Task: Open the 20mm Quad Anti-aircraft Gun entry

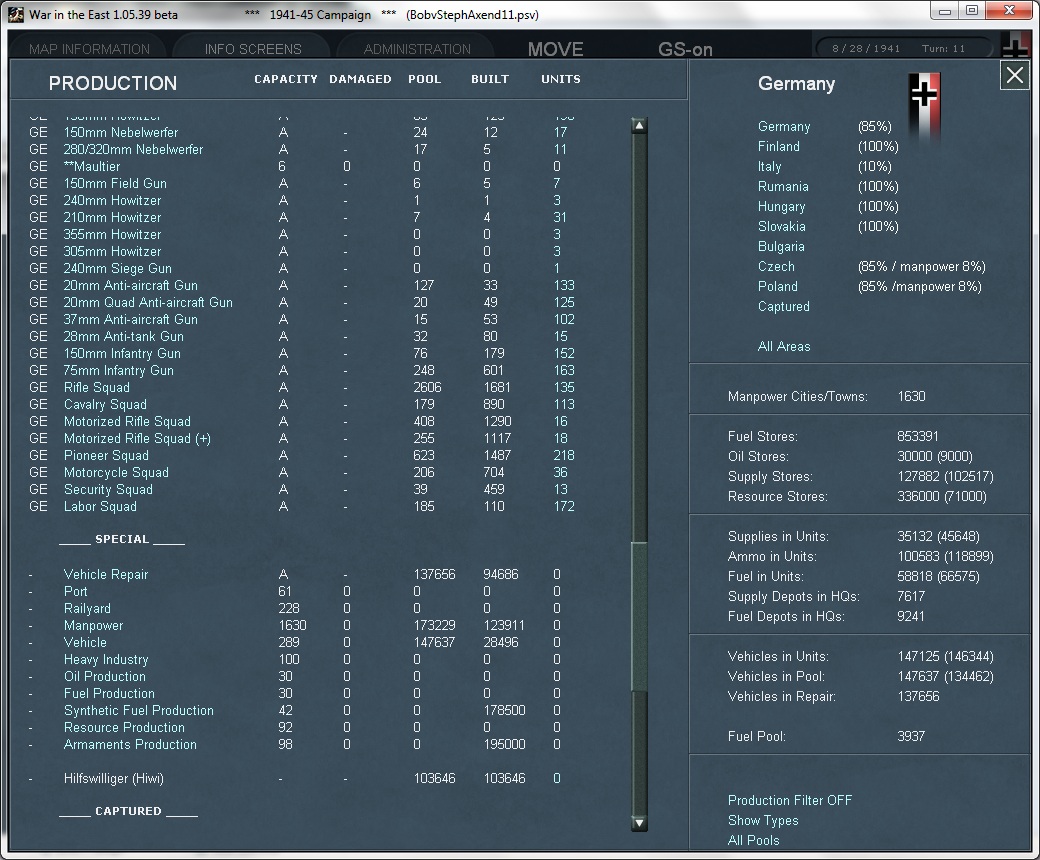Action: (148, 302)
